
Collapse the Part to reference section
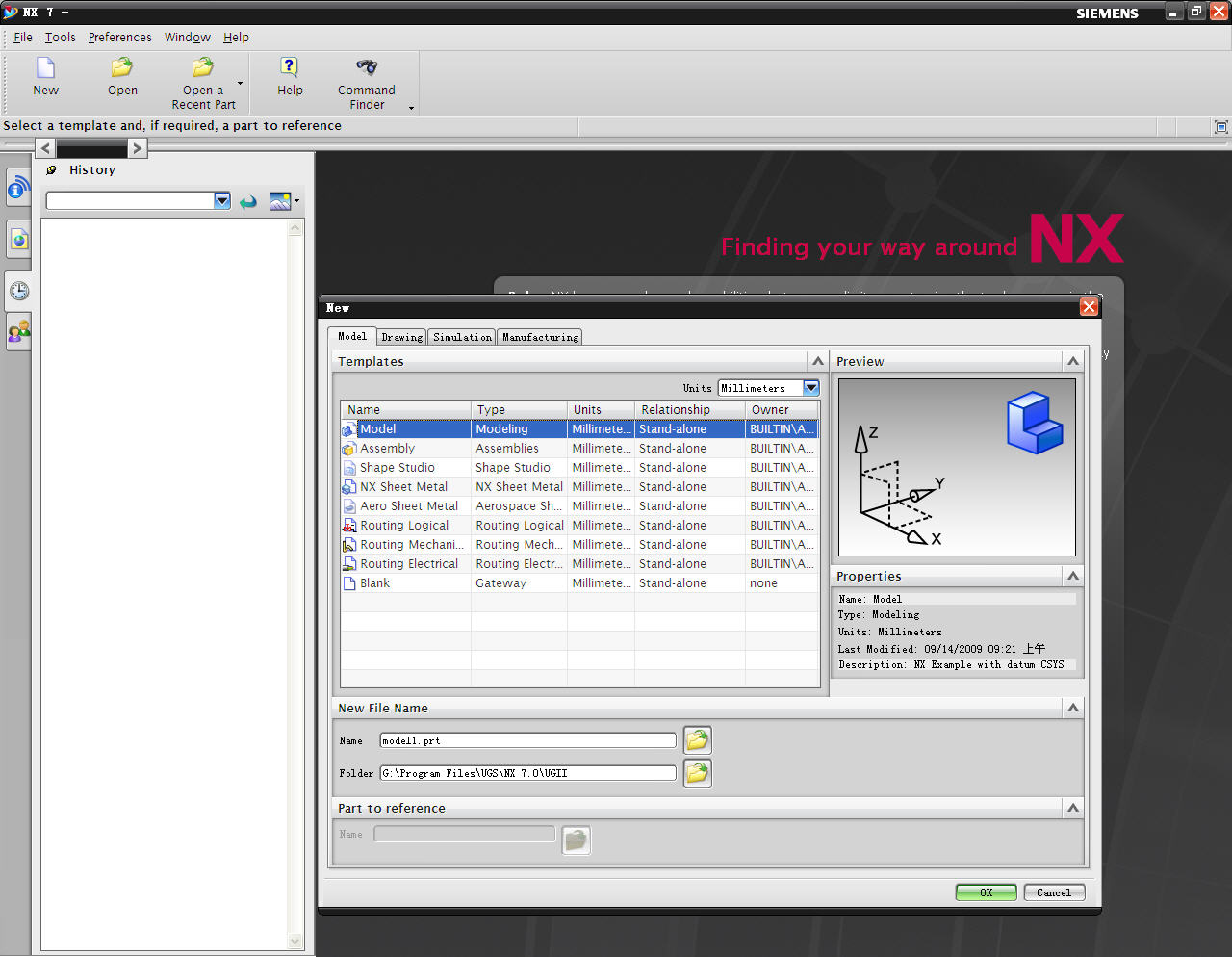point(1073,808)
